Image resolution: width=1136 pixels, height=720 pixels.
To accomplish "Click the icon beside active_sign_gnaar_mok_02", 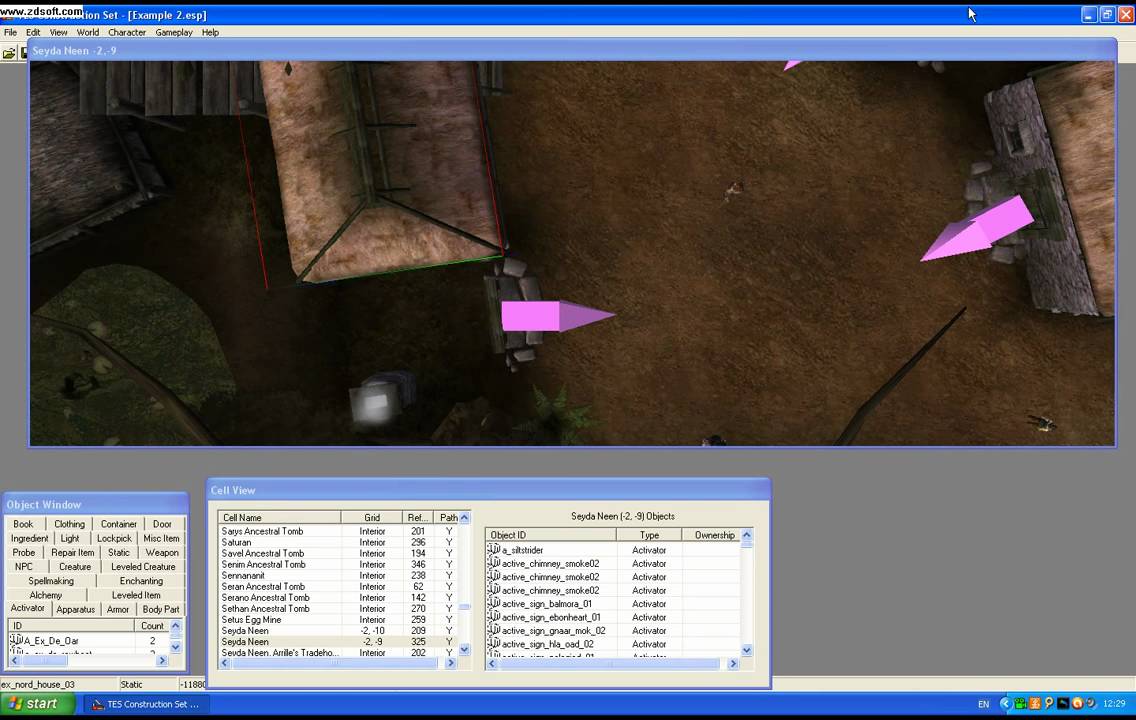I will tap(494, 630).
